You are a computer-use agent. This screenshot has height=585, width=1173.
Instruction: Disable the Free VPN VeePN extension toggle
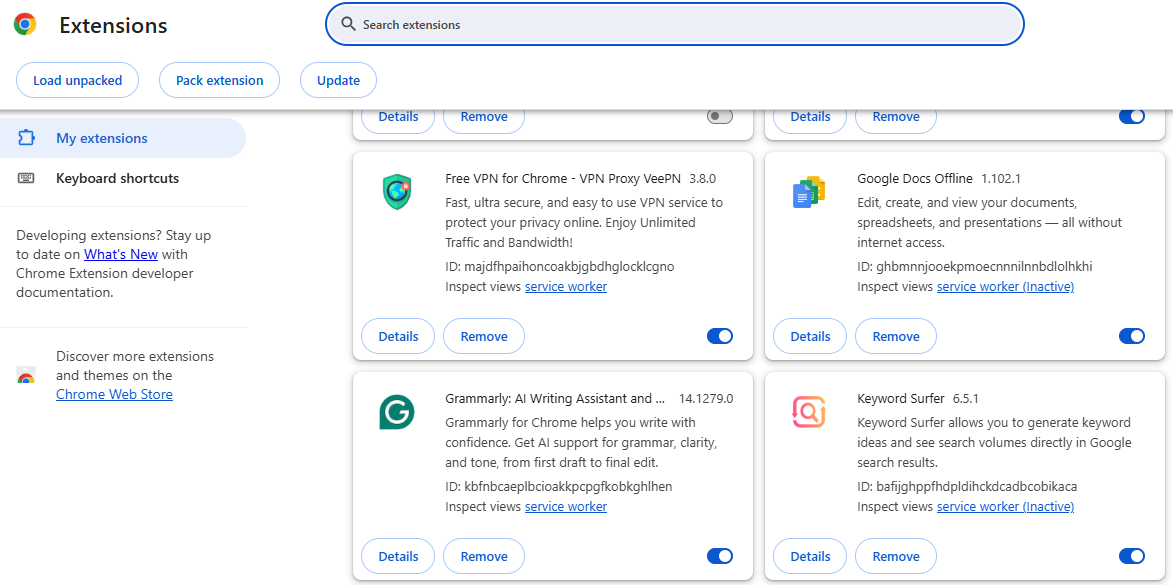(x=720, y=336)
